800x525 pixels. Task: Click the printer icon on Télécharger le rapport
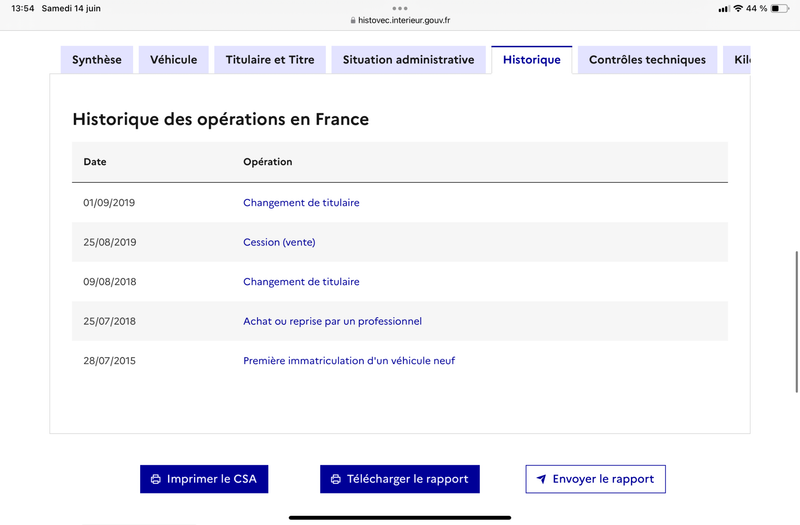coord(336,479)
